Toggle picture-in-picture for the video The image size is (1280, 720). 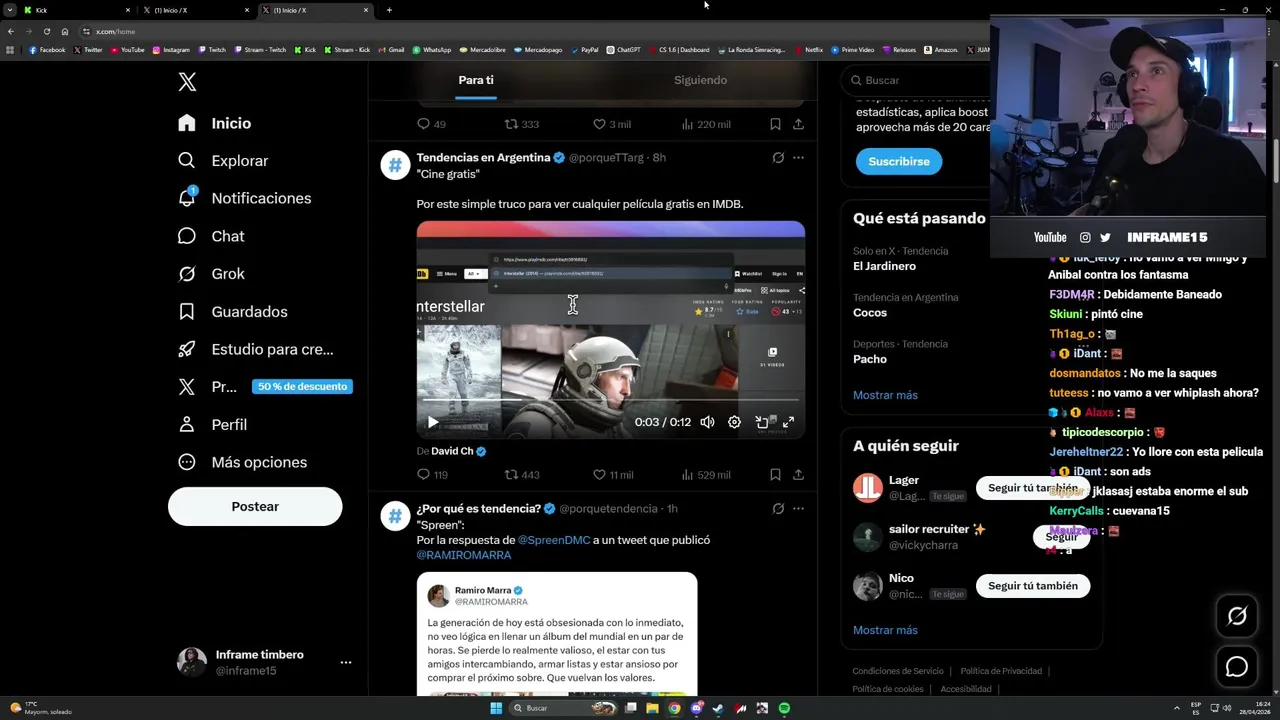[x=761, y=422]
